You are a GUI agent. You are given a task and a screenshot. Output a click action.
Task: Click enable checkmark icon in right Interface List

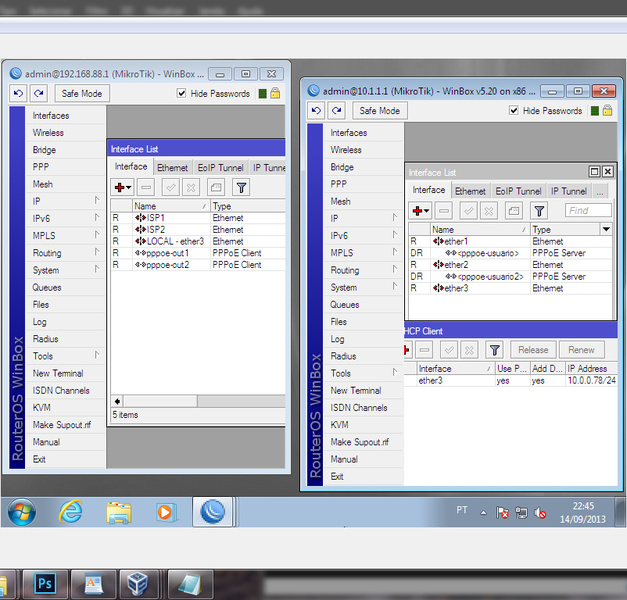click(x=469, y=210)
